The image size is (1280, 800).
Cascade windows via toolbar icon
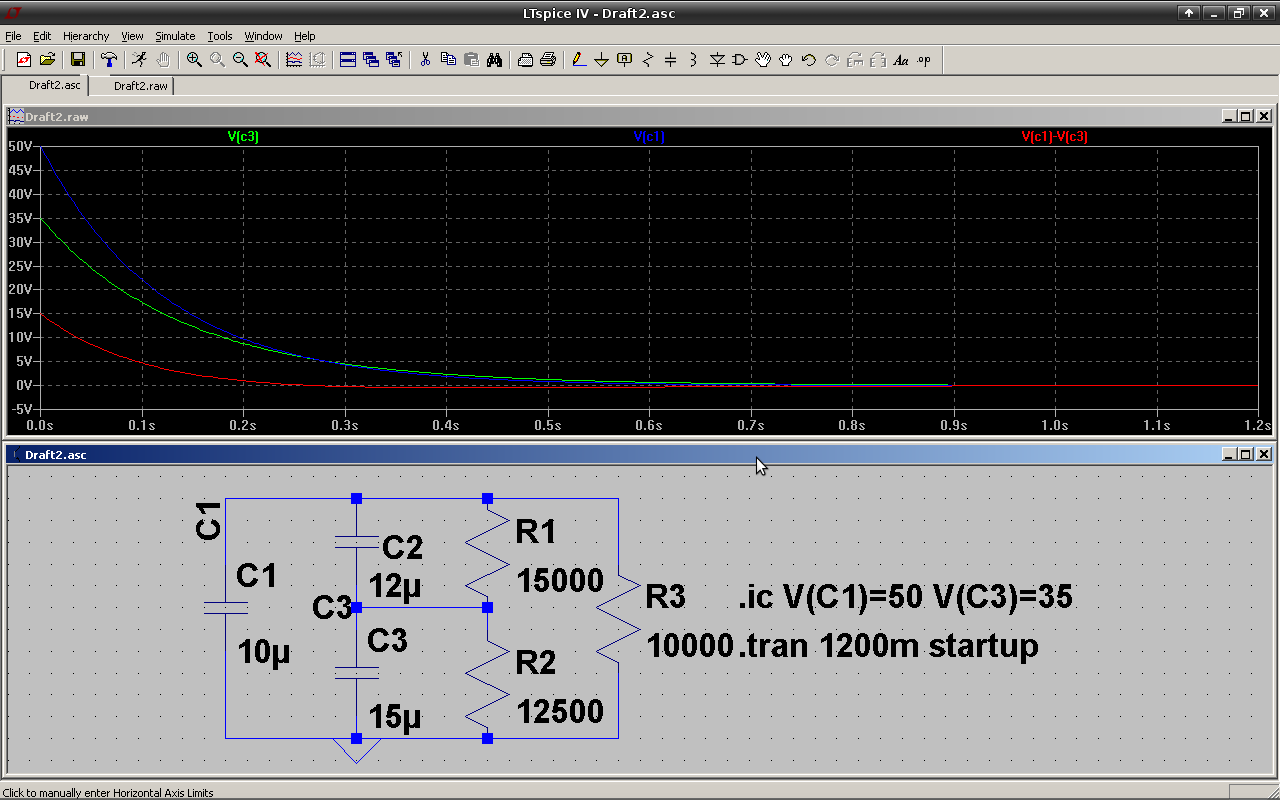371,60
